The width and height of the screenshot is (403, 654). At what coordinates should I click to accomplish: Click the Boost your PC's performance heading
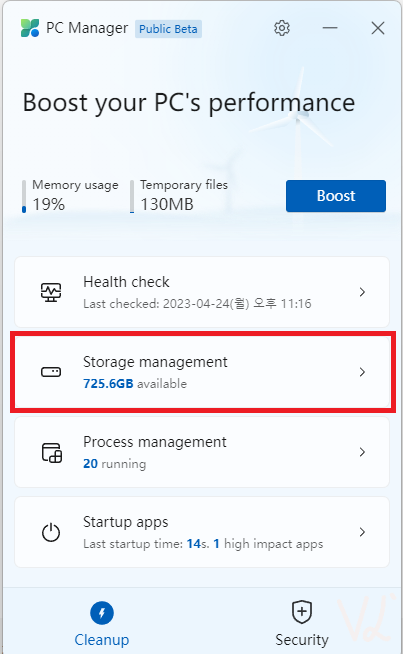[x=189, y=103]
